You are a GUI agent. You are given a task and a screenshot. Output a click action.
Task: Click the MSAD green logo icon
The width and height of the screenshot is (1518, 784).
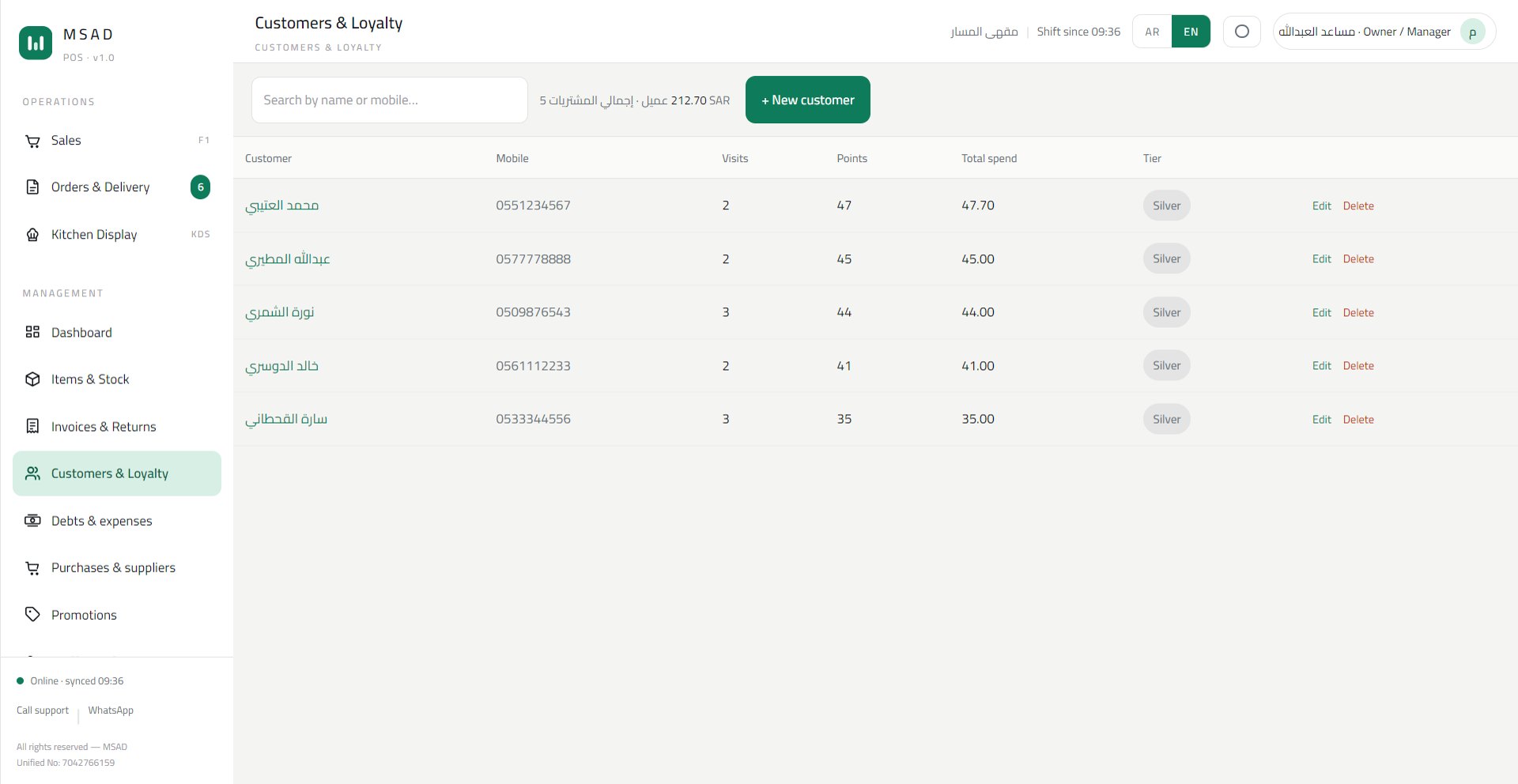[36, 43]
